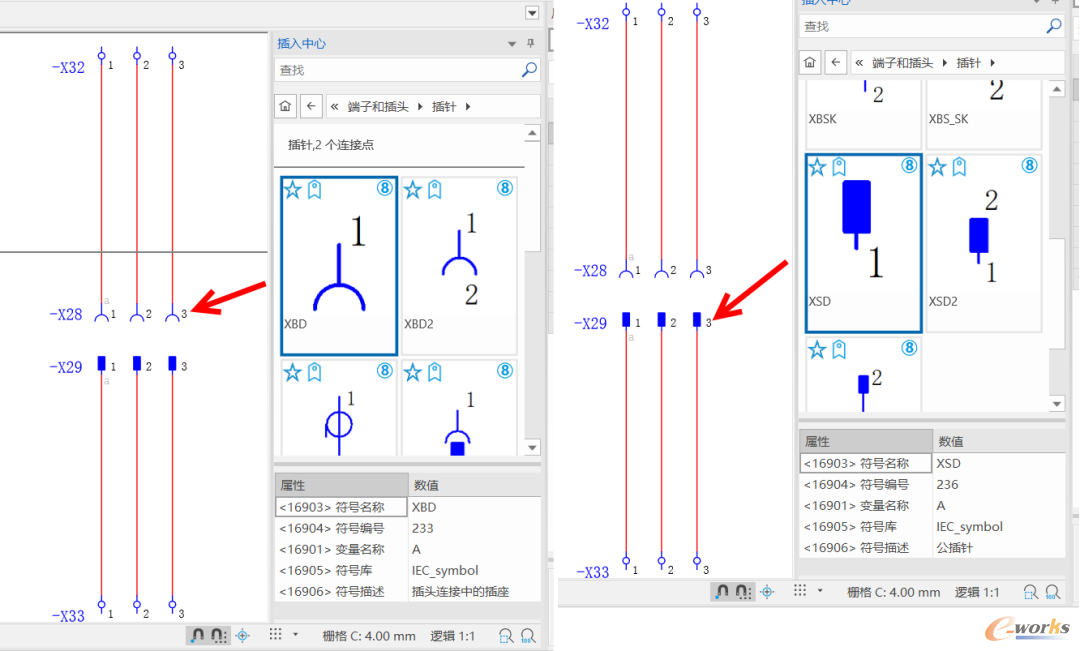This screenshot has width=1080, height=651.
Task: Expand the arrow after 插针 in left breadcrumb
Action: [x=468, y=106]
